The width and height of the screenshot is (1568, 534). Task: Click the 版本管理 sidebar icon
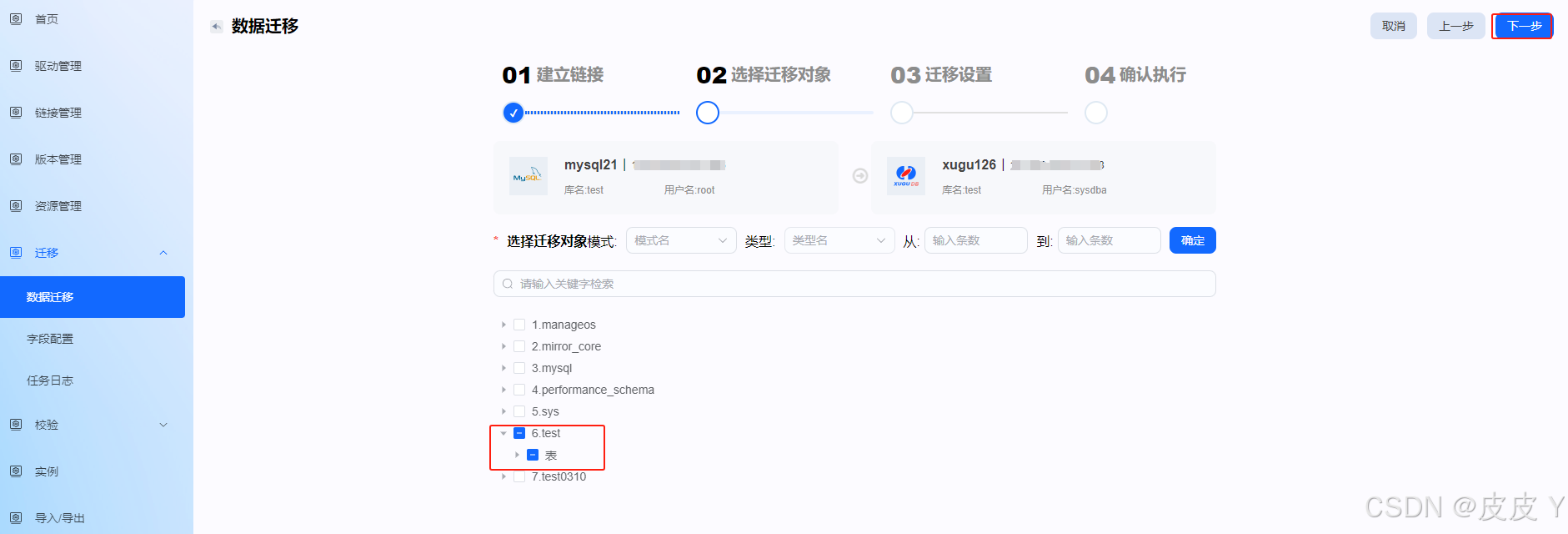pyautogui.click(x=16, y=159)
